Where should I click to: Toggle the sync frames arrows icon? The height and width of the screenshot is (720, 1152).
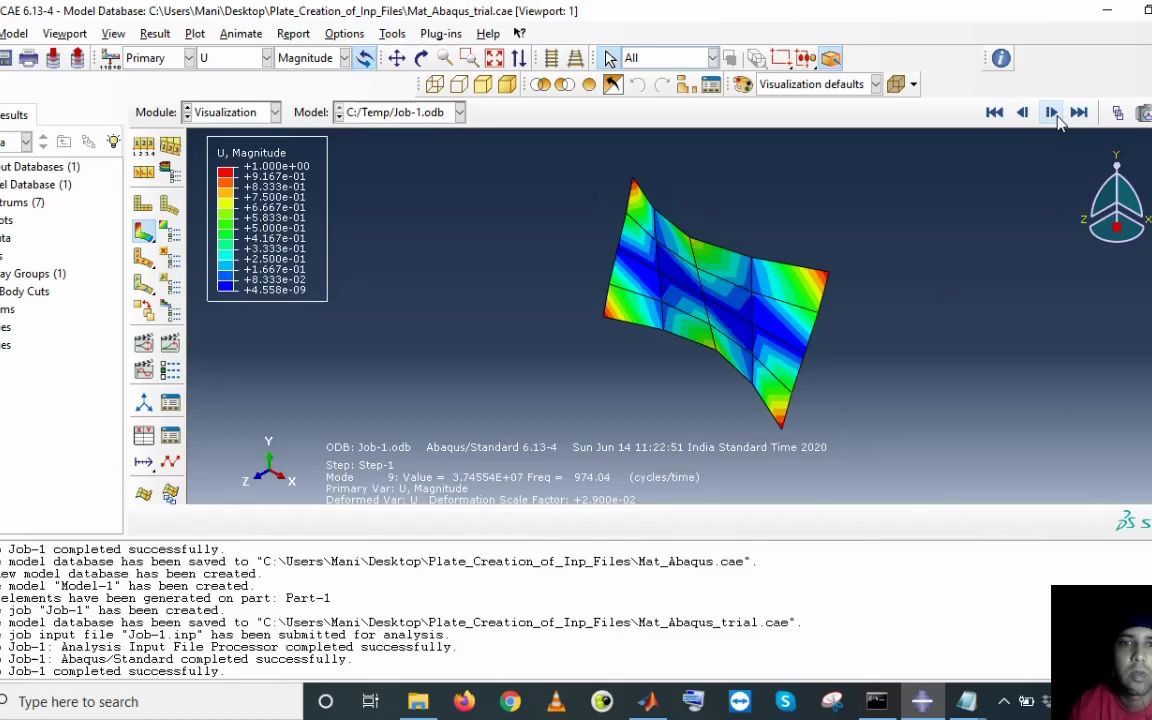click(x=519, y=57)
